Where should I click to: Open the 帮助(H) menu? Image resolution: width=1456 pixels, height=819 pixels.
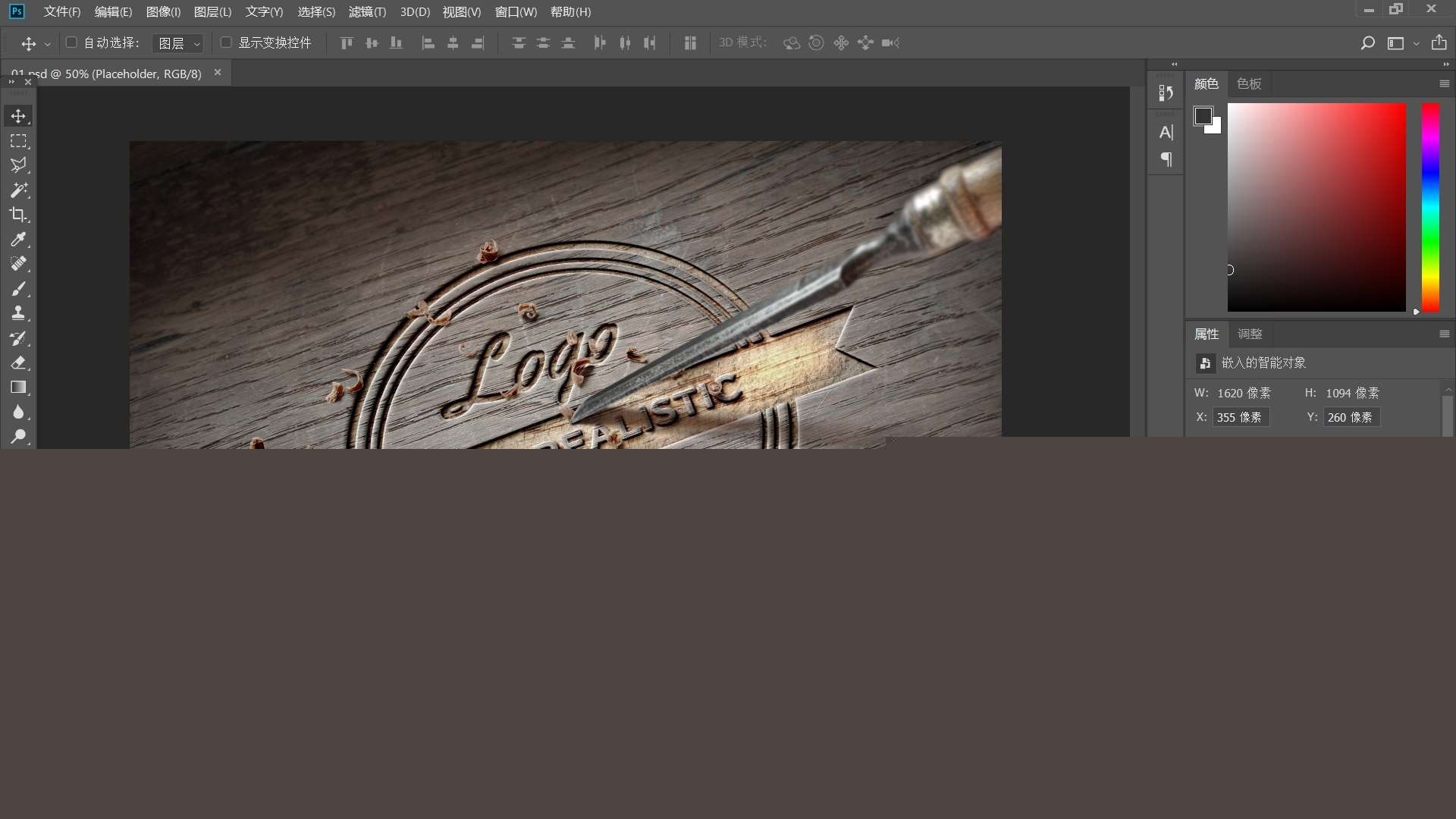coord(570,12)
